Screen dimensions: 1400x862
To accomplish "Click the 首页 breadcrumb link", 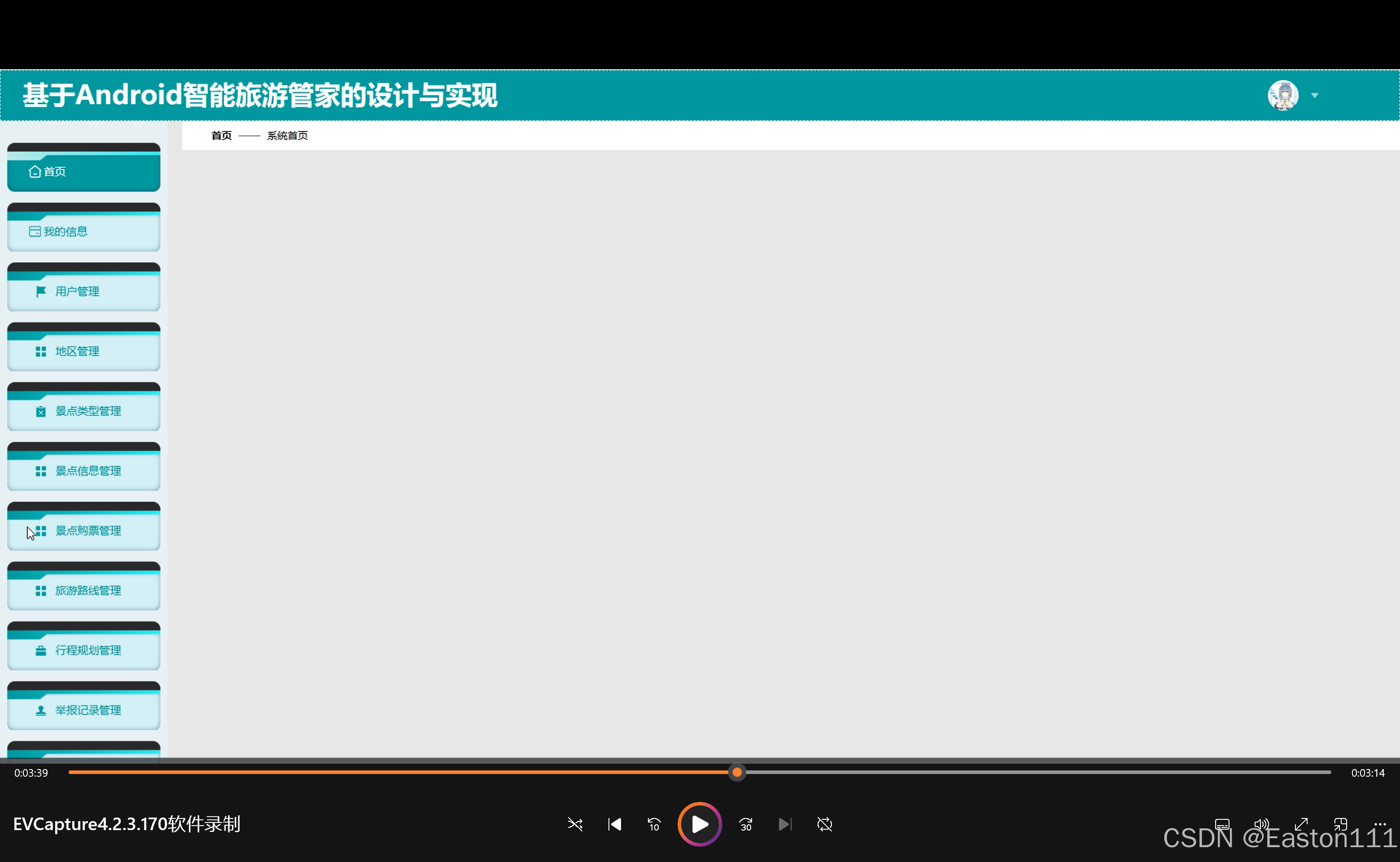I will click(x=221, y=136).
